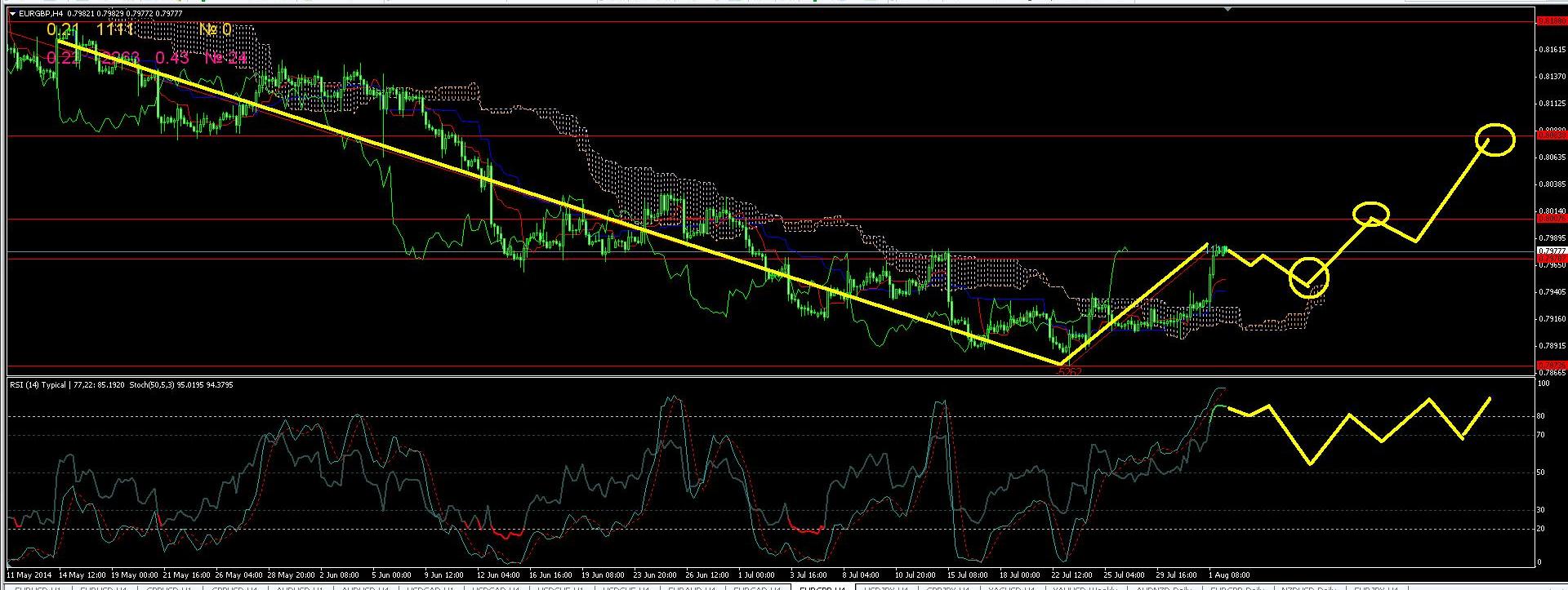Click the red -5262 label at chart low
Screen dimensions: 1568x590
point(1068,372)
